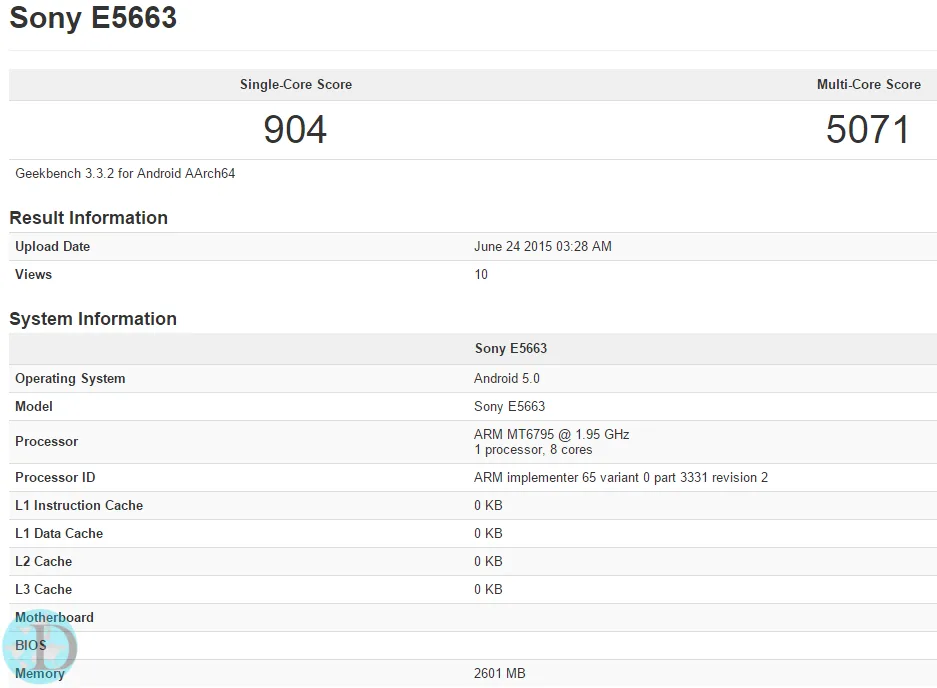This screenshot has height=688, width=937.
Task: Select the L2 Cache 0 KB value
Action: click(x=488, y=561)
